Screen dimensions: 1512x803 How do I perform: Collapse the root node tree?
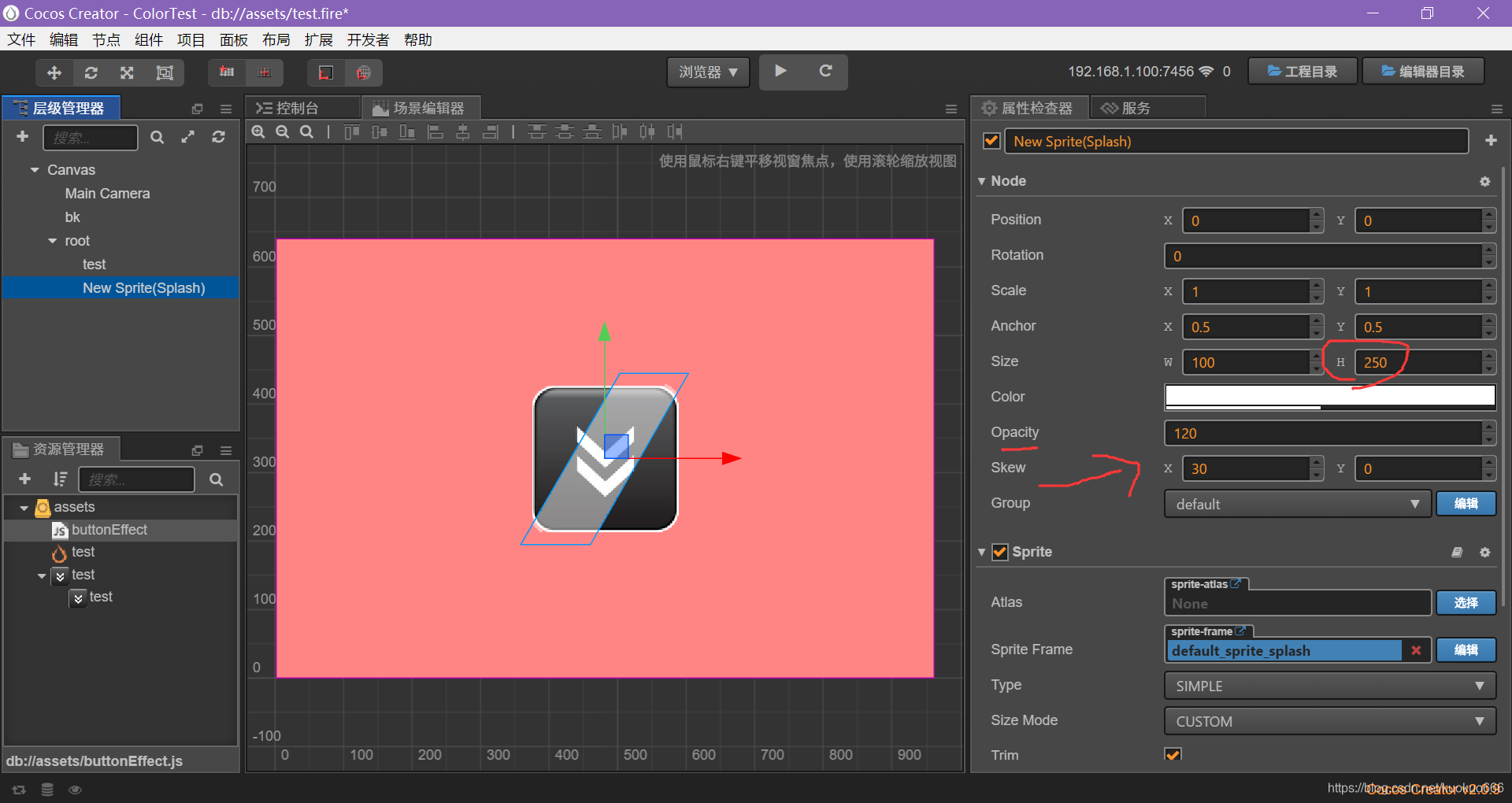click(x=52, y=241)
